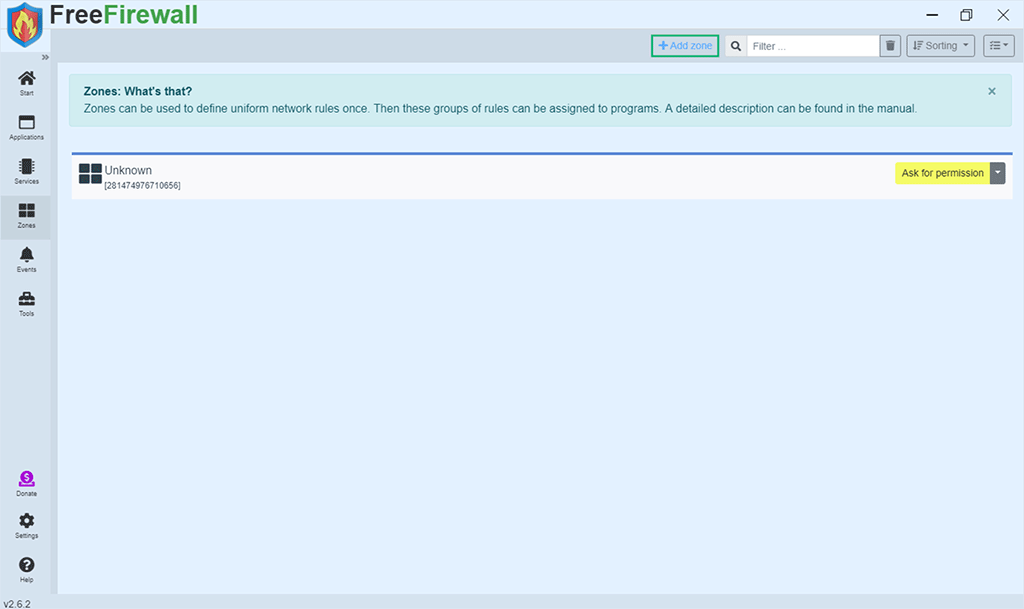The image size is (1024, 609).
Task: Clear filter using the trash icon
Action: pos(890,46)
